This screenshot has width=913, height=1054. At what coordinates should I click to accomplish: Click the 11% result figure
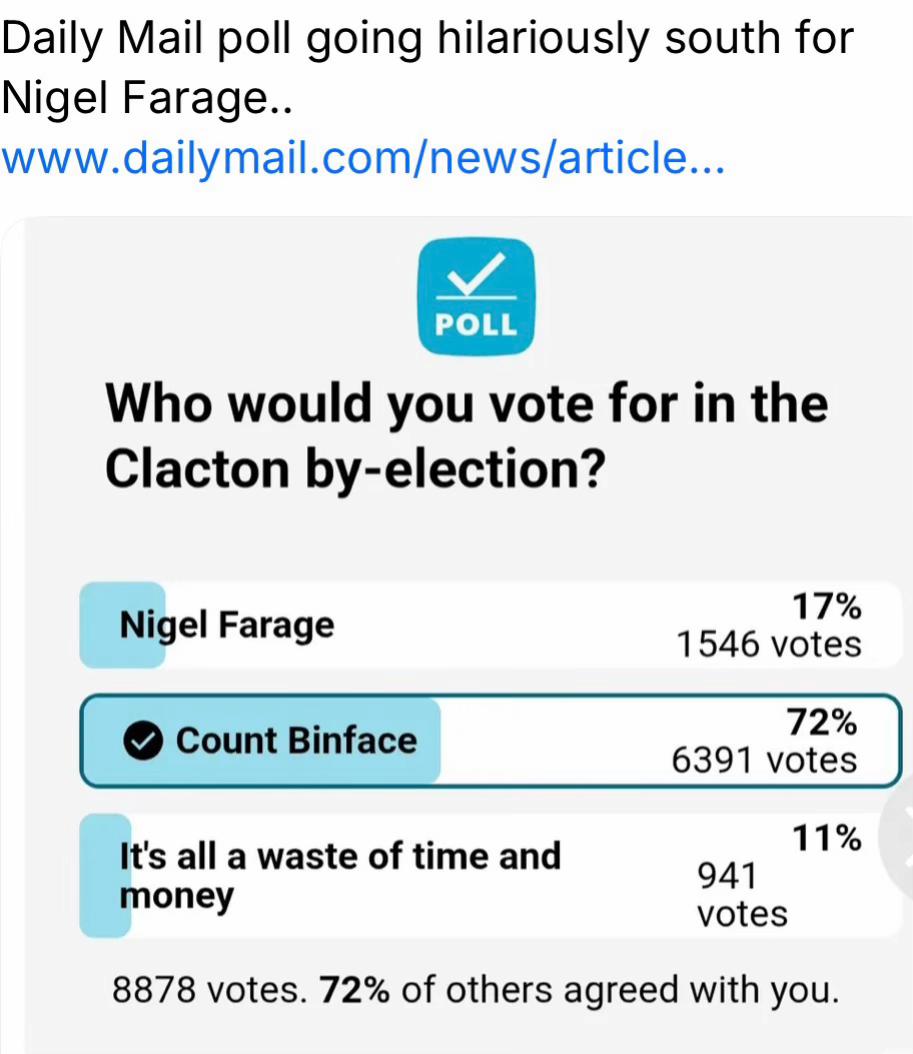coord(826,838)
